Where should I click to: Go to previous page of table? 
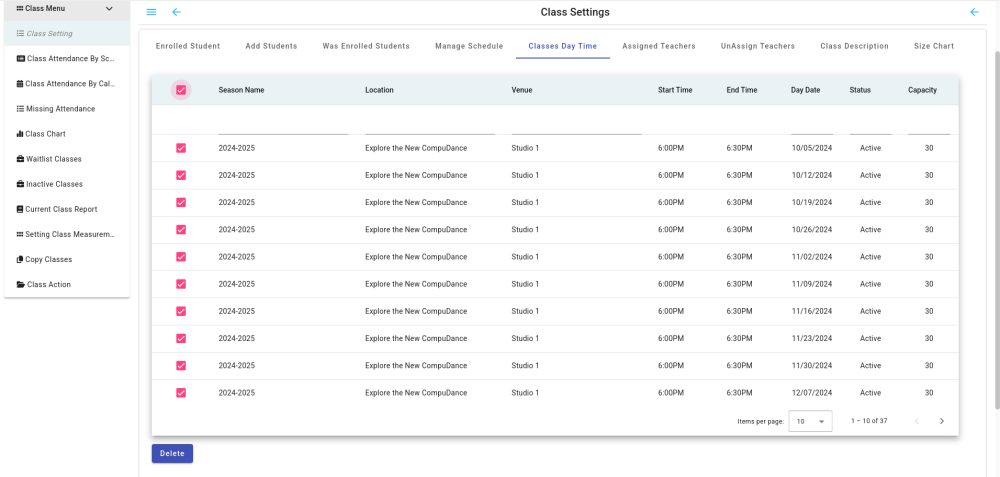[916, 421]
